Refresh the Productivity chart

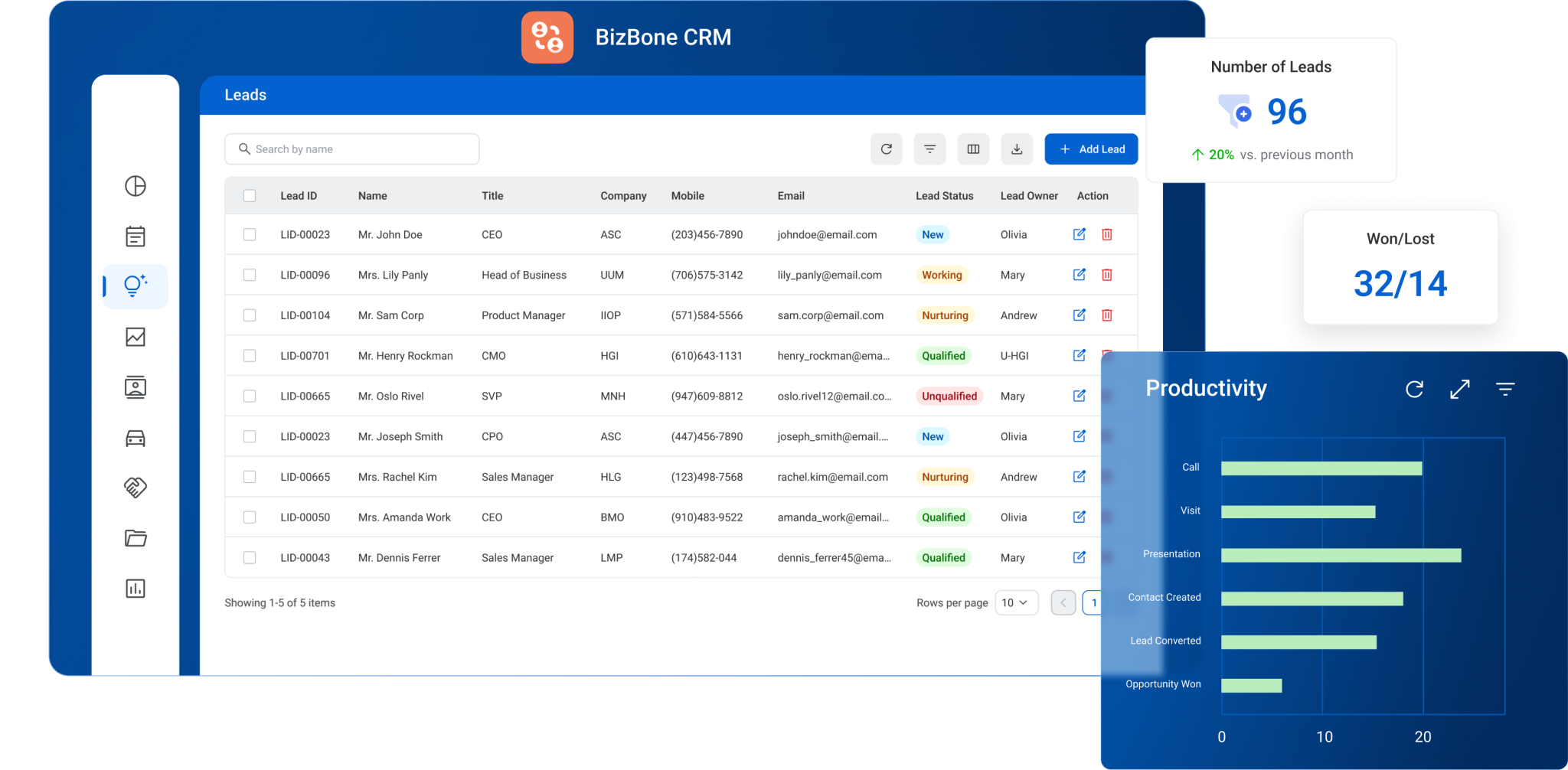pyautogui.click(x=1414, y=389)
